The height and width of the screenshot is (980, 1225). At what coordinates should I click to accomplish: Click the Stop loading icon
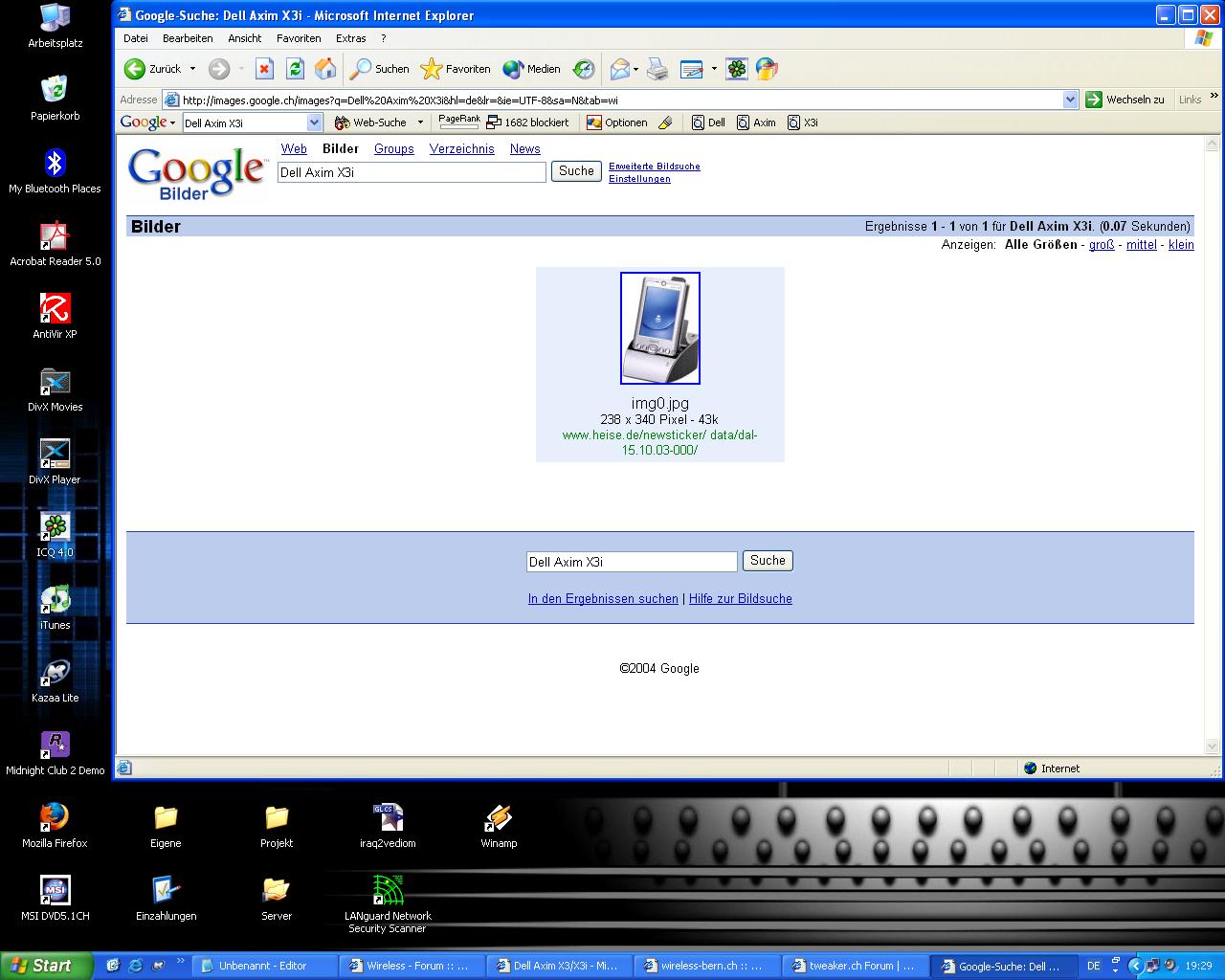(265, 69)
